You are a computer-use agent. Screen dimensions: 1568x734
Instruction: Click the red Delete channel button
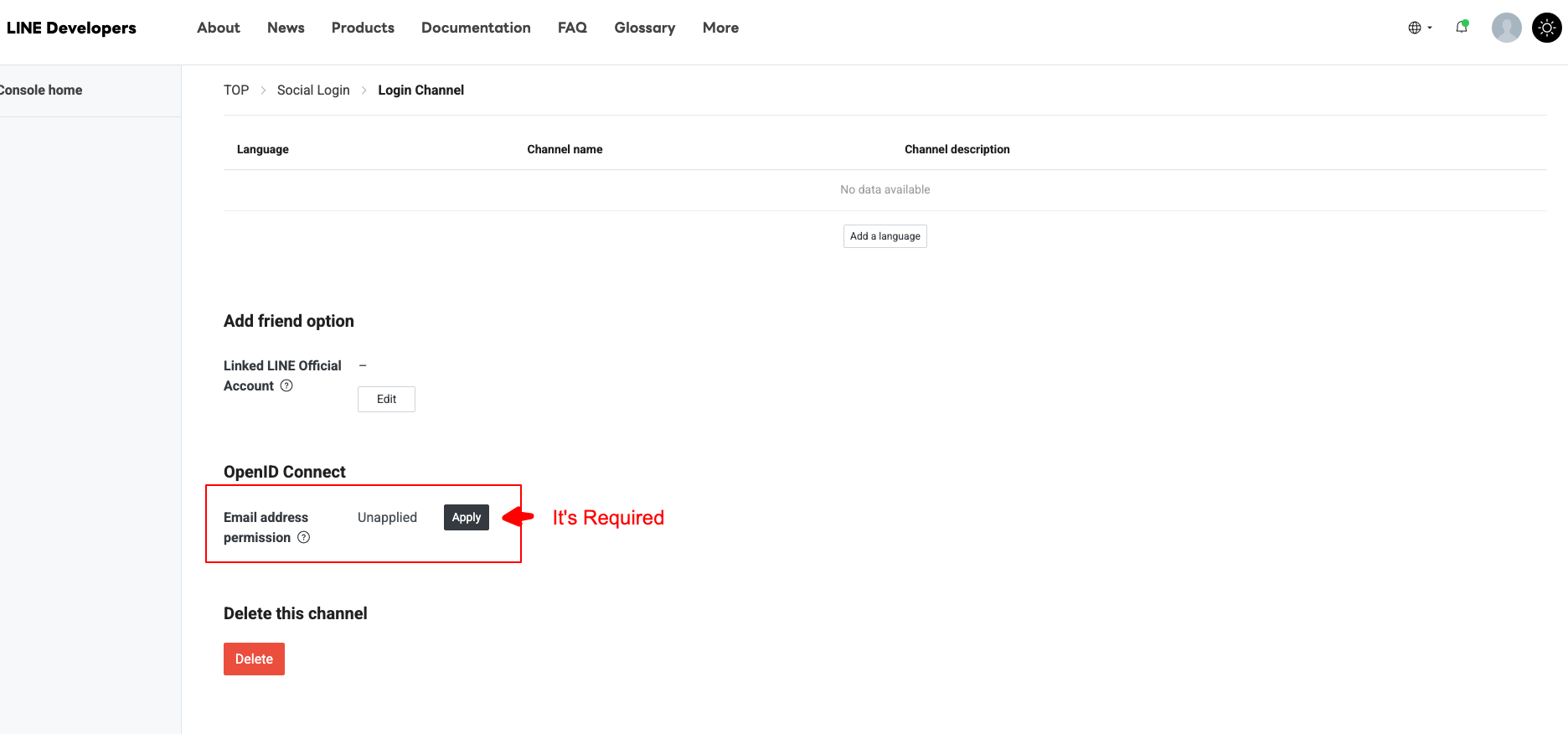click(254, 659)
